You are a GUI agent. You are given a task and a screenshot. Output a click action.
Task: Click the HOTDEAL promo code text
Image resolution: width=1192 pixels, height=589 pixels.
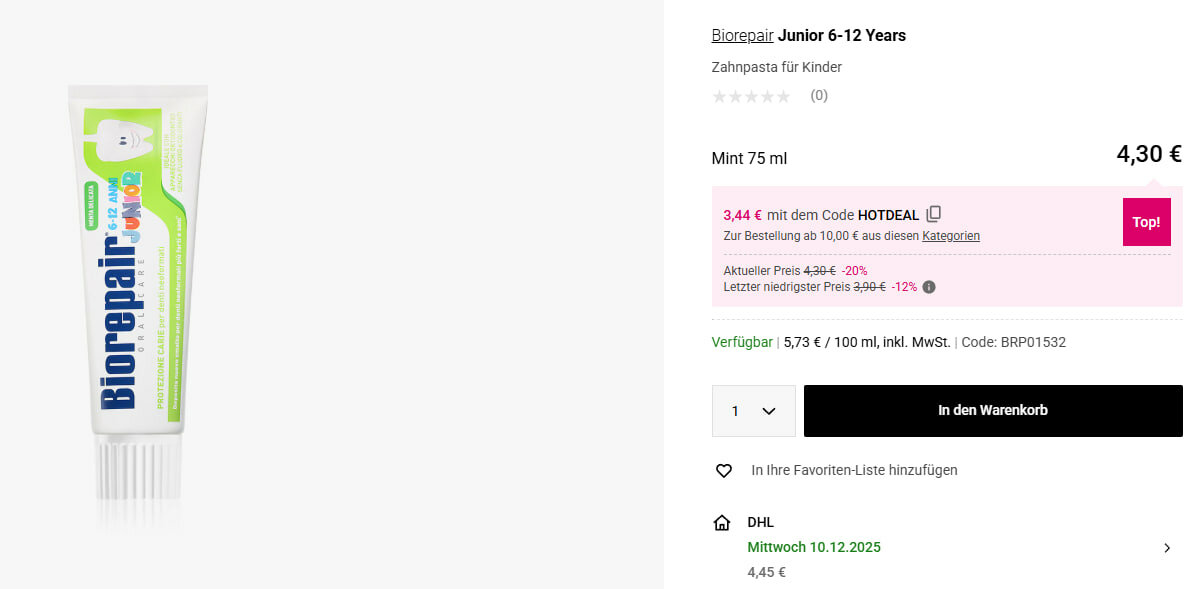pyautogui.click(x=888, y=215)
